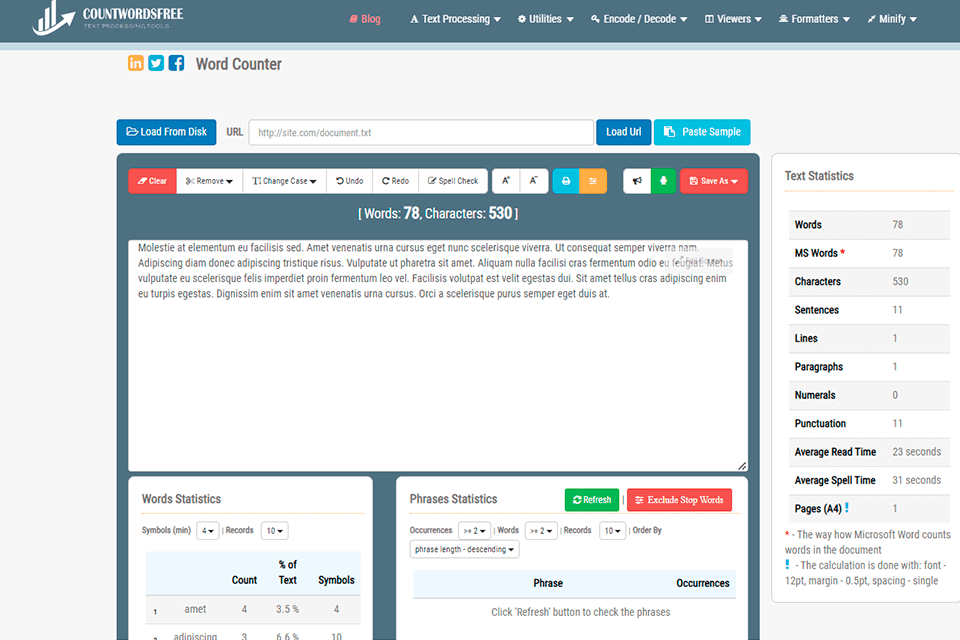Share page on LinkedIn icon
960x640 pixels.
tap(135, 63)
